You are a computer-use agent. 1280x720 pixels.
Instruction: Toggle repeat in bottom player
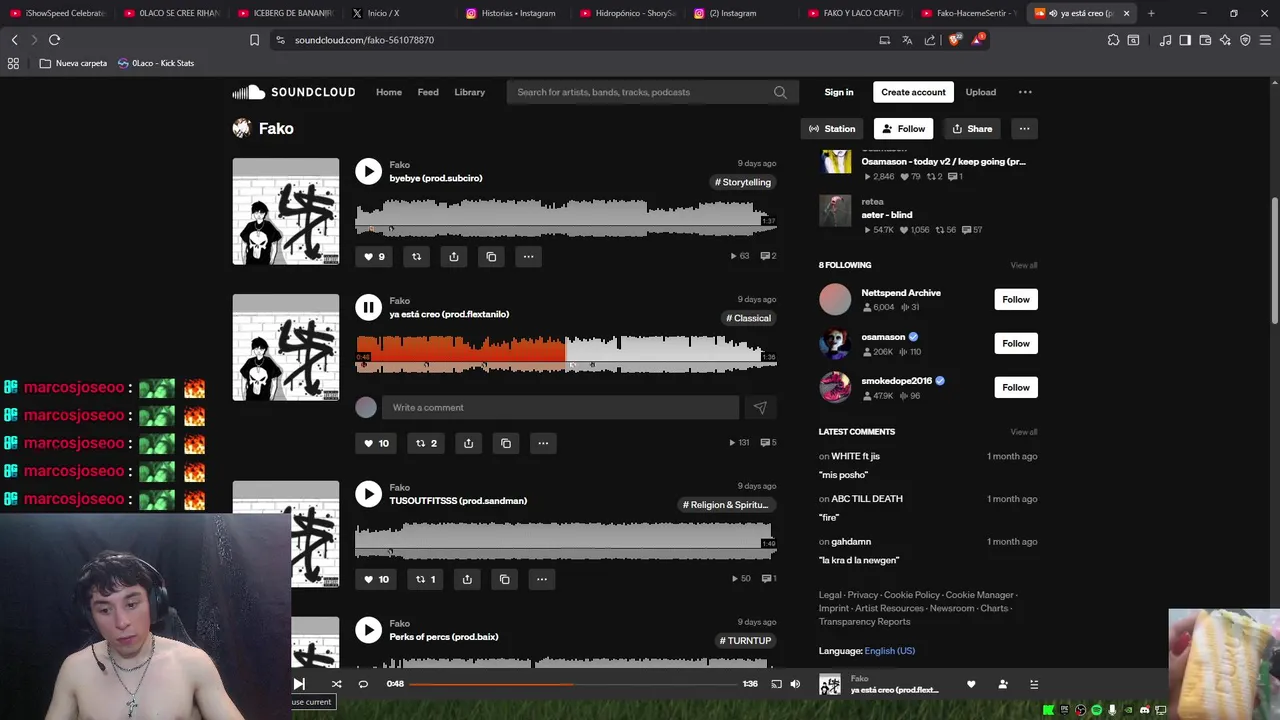pyautogui.click(x=363, y=684)
